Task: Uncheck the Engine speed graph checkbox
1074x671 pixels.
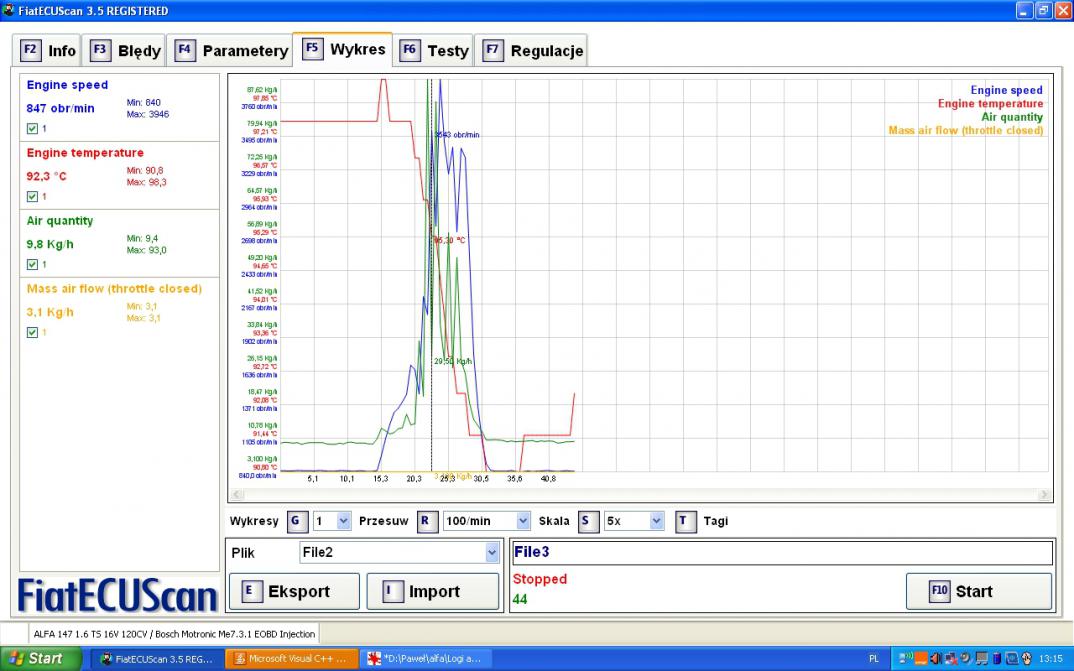Action: pyautogui.click(x=32, y=129)
